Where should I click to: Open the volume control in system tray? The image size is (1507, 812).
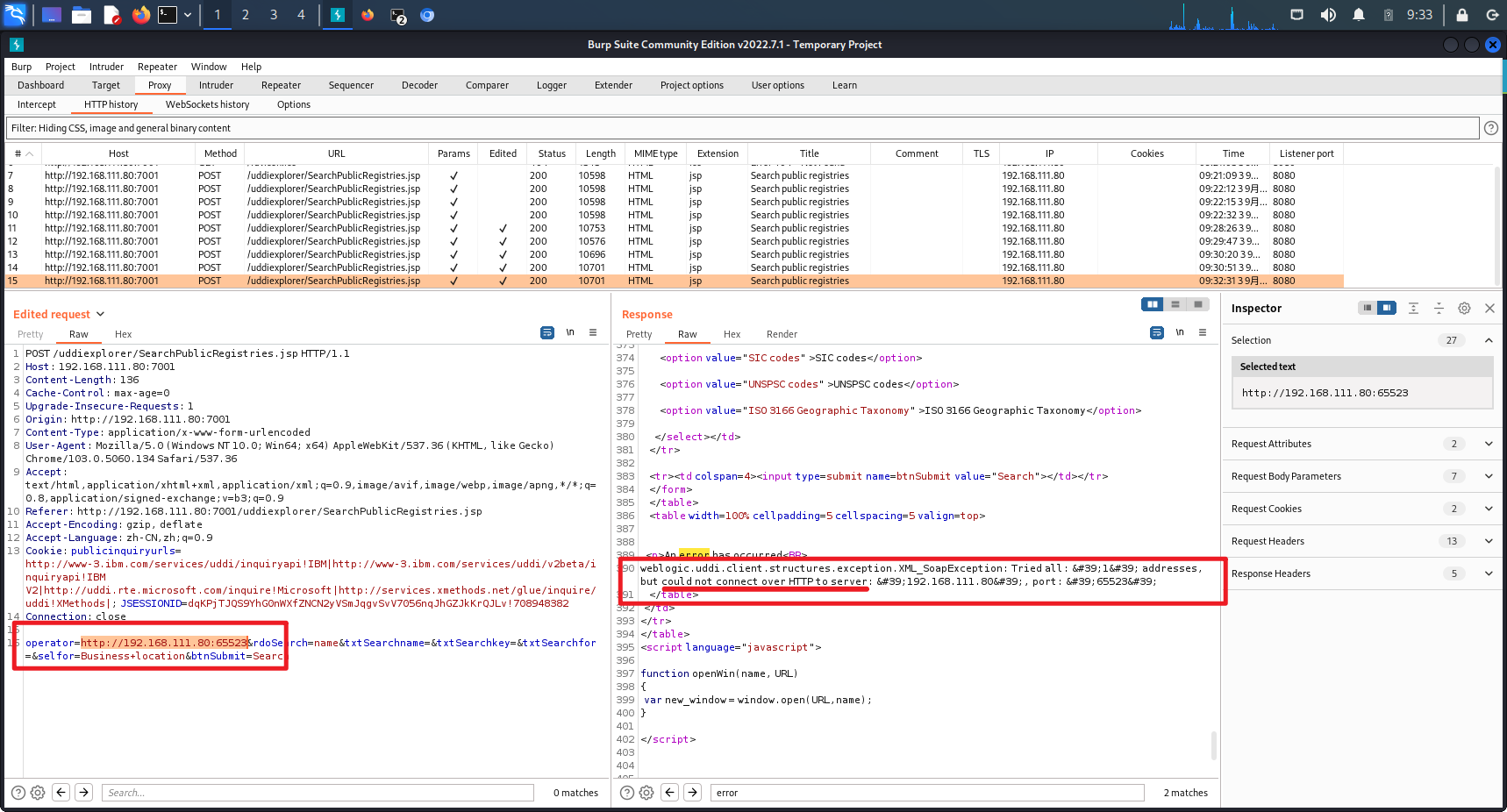tap(1328, 15)
